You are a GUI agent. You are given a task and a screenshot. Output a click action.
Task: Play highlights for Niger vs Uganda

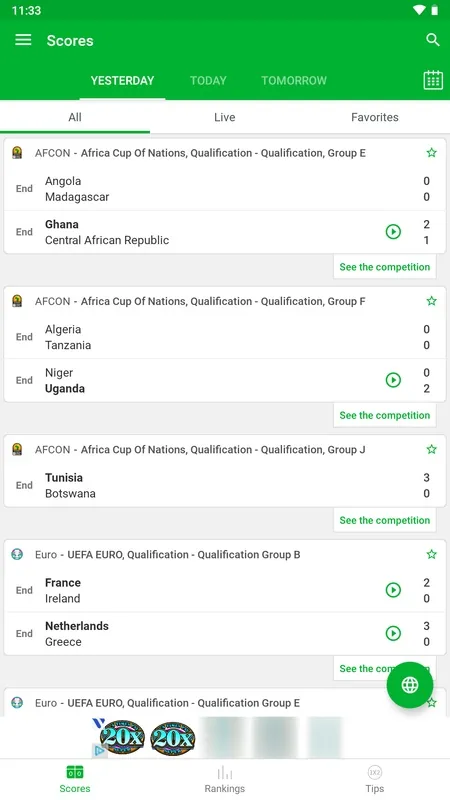coord(393,380)
